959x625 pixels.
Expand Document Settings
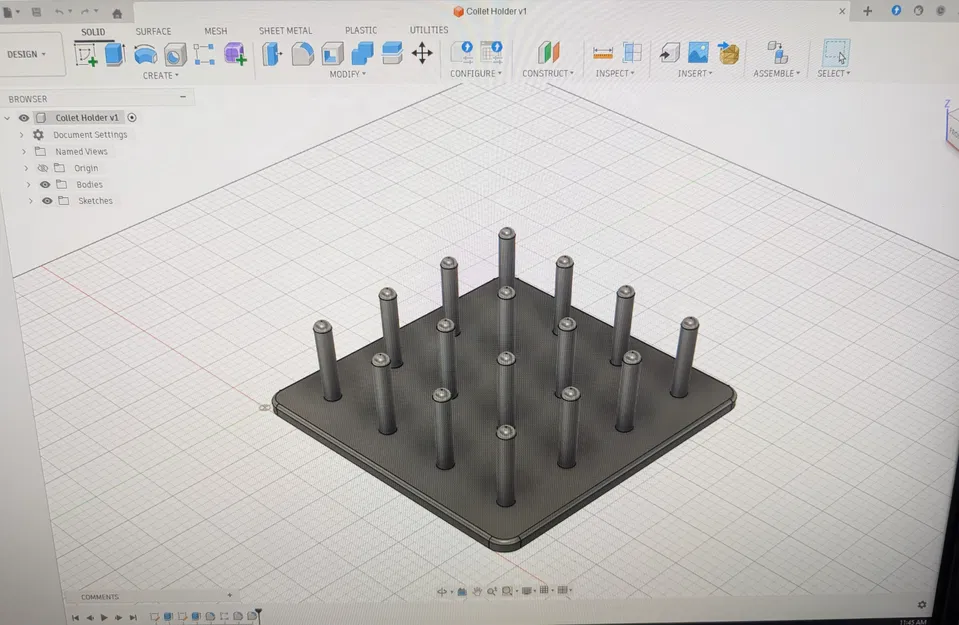coord(21,134)
